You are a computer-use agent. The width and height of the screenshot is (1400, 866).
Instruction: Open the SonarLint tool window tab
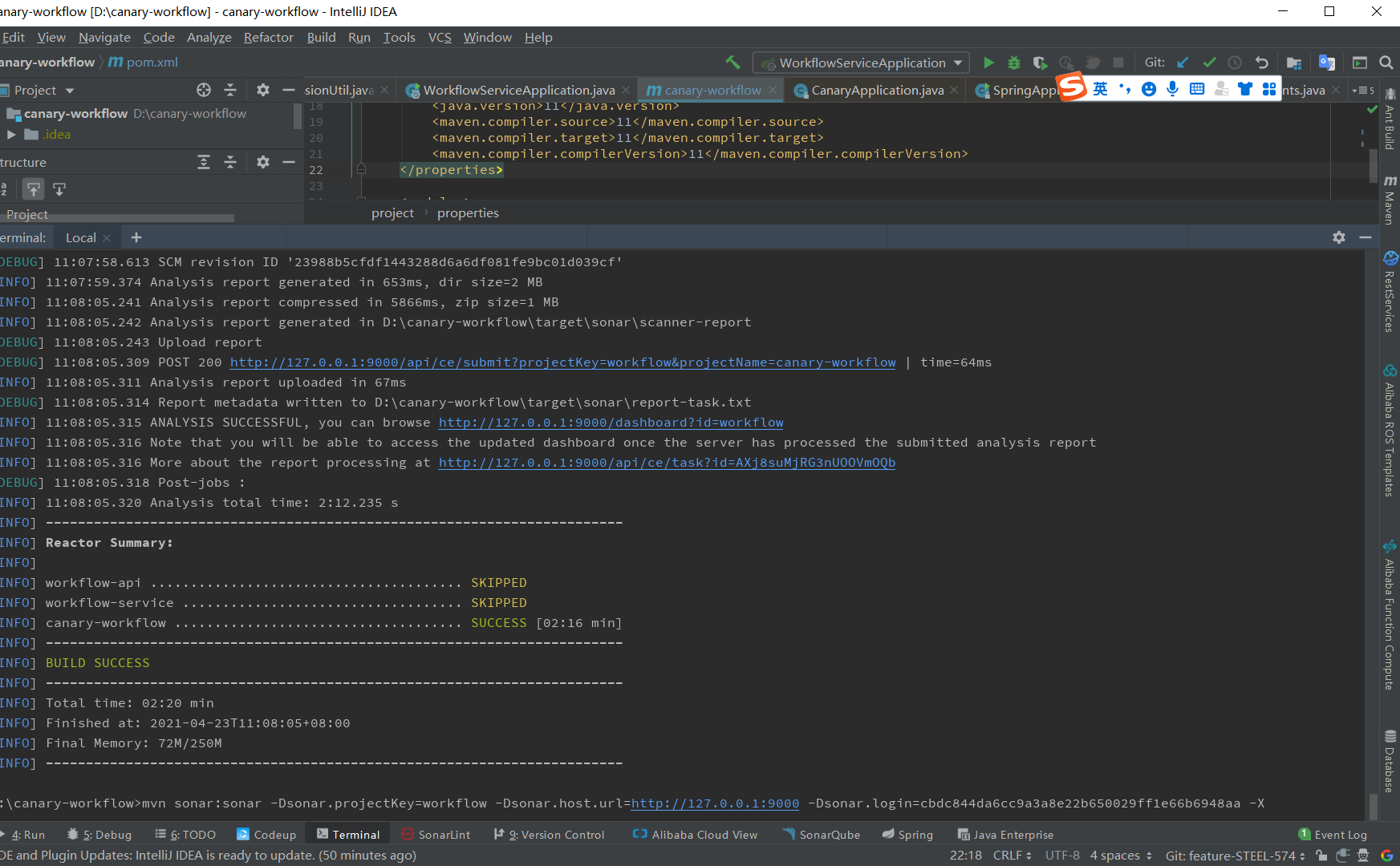pyautogui.click(x=436, y=835)
